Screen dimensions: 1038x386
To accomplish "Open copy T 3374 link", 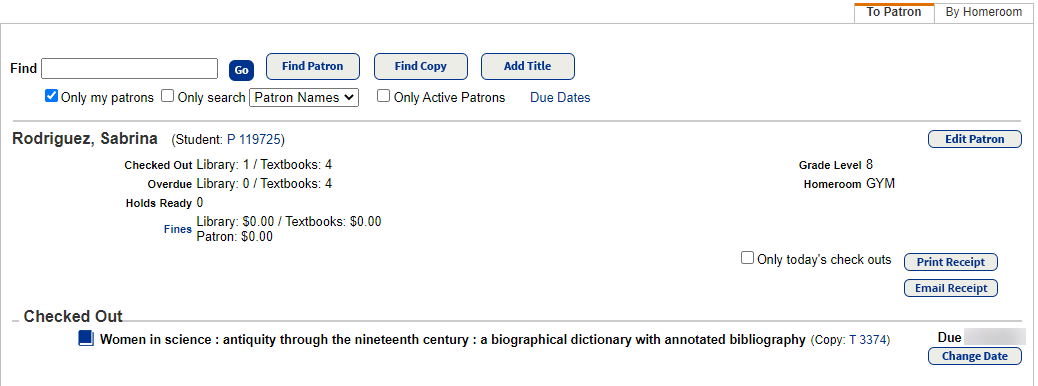I will click(869, 340).
